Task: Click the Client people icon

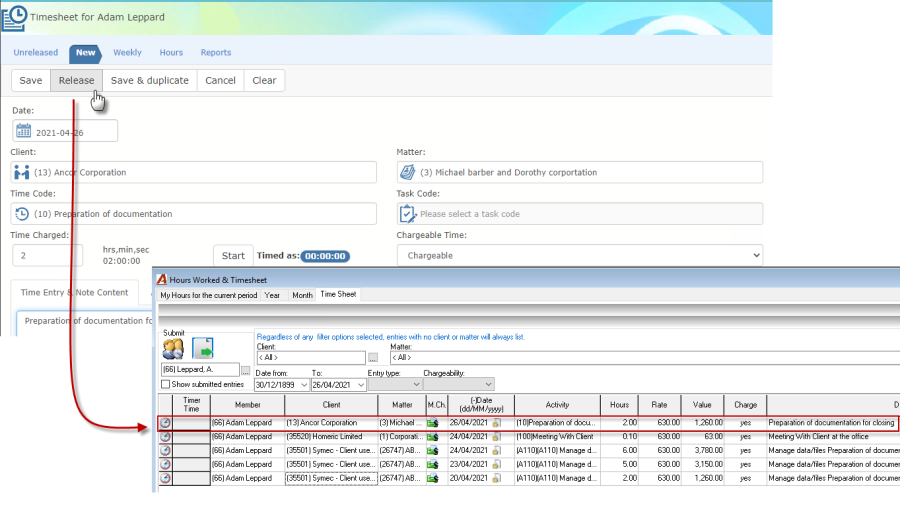Action: pos(22,172)
